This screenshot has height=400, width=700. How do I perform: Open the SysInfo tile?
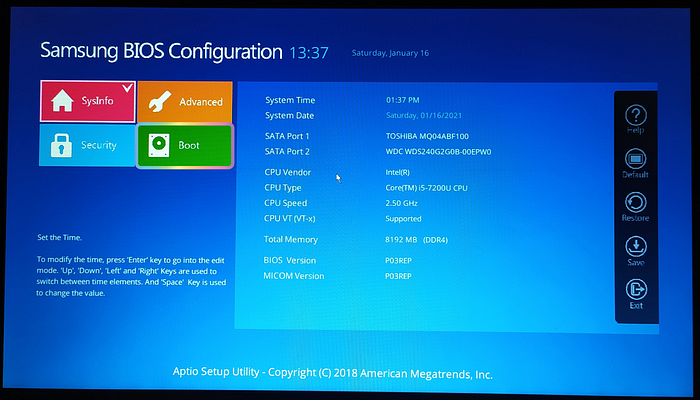(88, 101)
